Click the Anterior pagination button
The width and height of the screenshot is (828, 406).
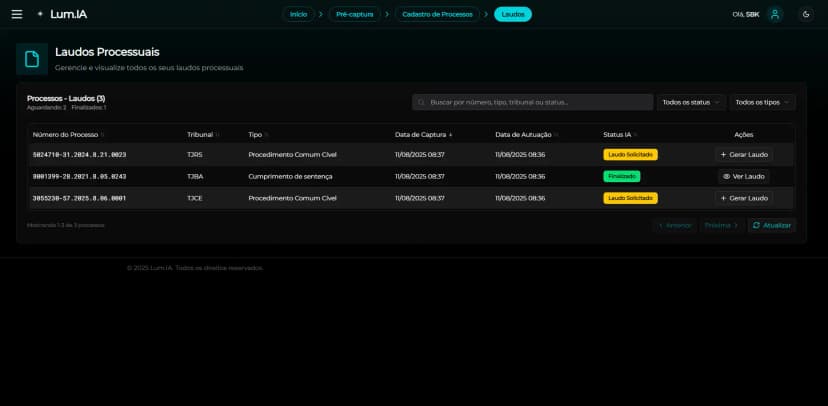(x=674, y=225)
